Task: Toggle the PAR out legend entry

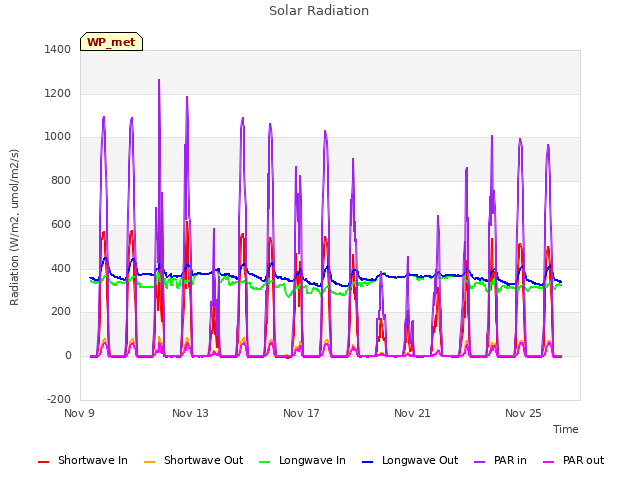Action: (573, 460)
